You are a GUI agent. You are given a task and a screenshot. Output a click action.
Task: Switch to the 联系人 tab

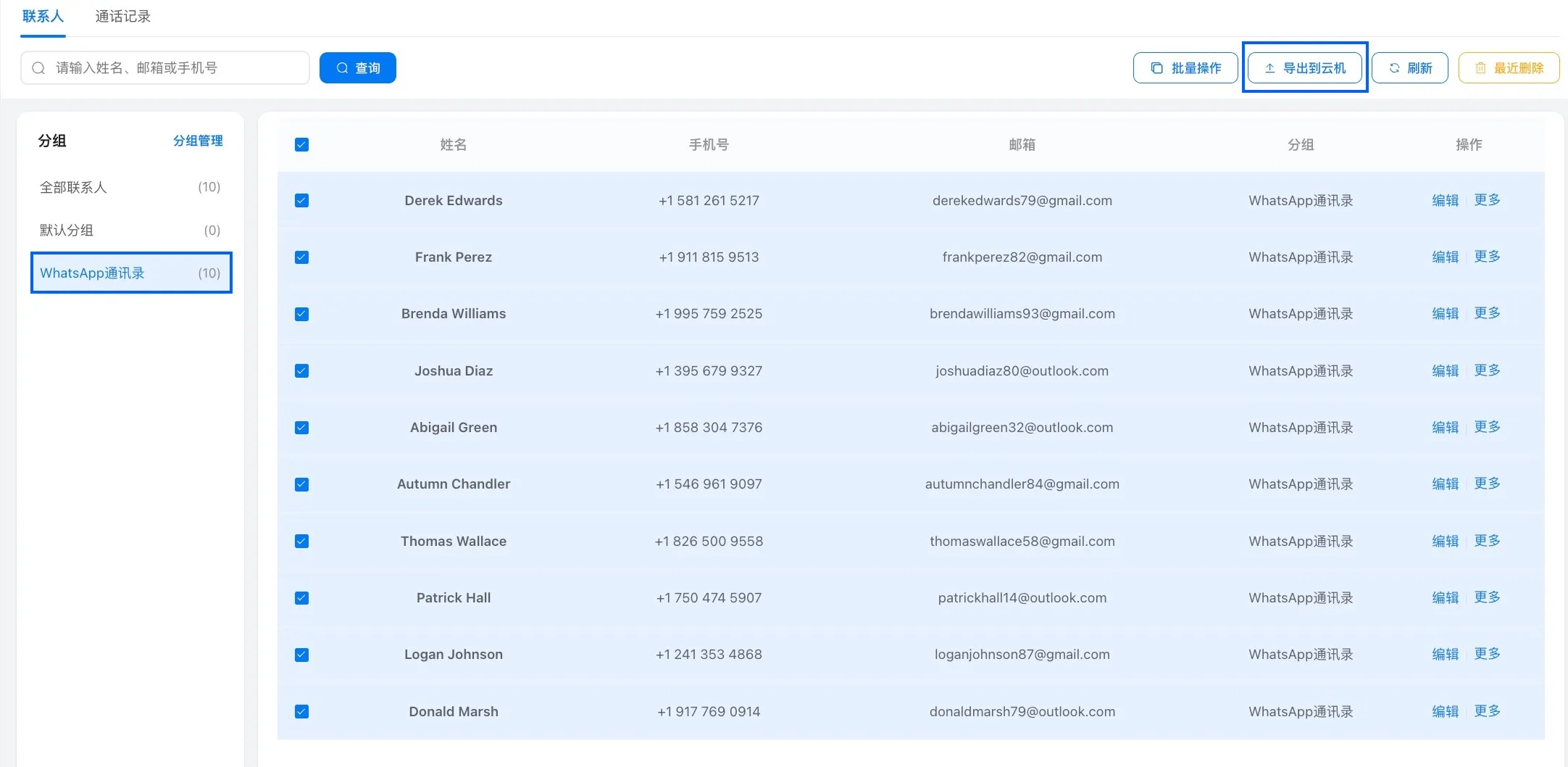pyautogui.click(x=43, y=17)
